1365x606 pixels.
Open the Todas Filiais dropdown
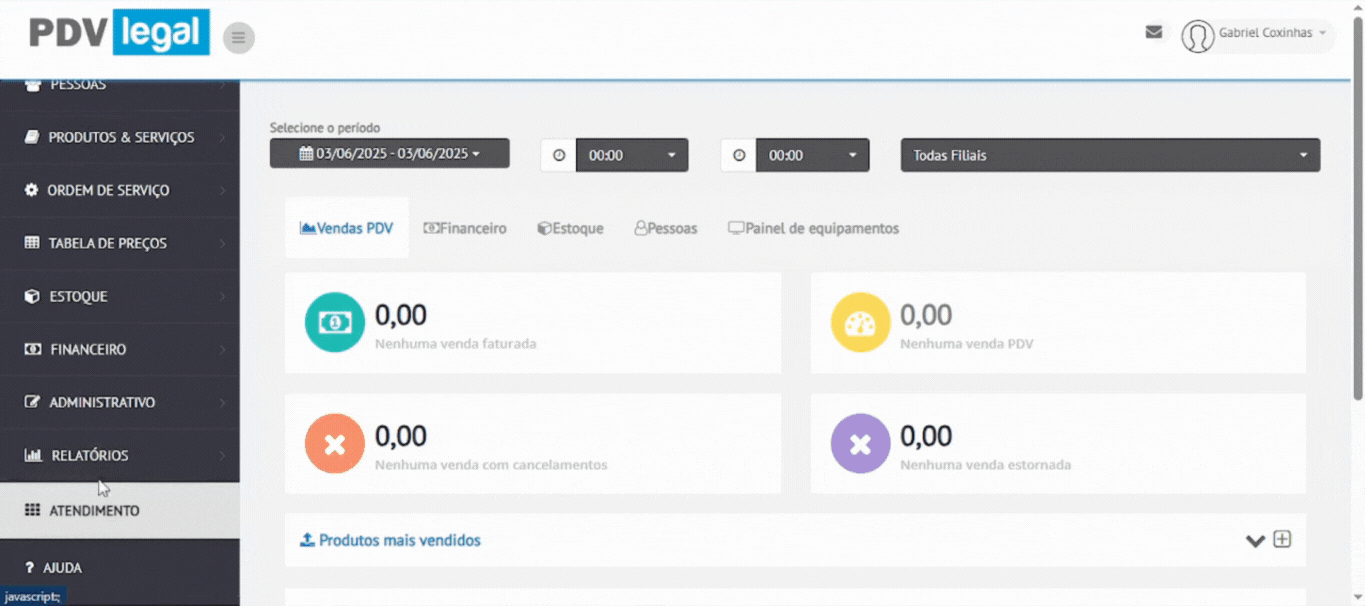[1110, 155]
